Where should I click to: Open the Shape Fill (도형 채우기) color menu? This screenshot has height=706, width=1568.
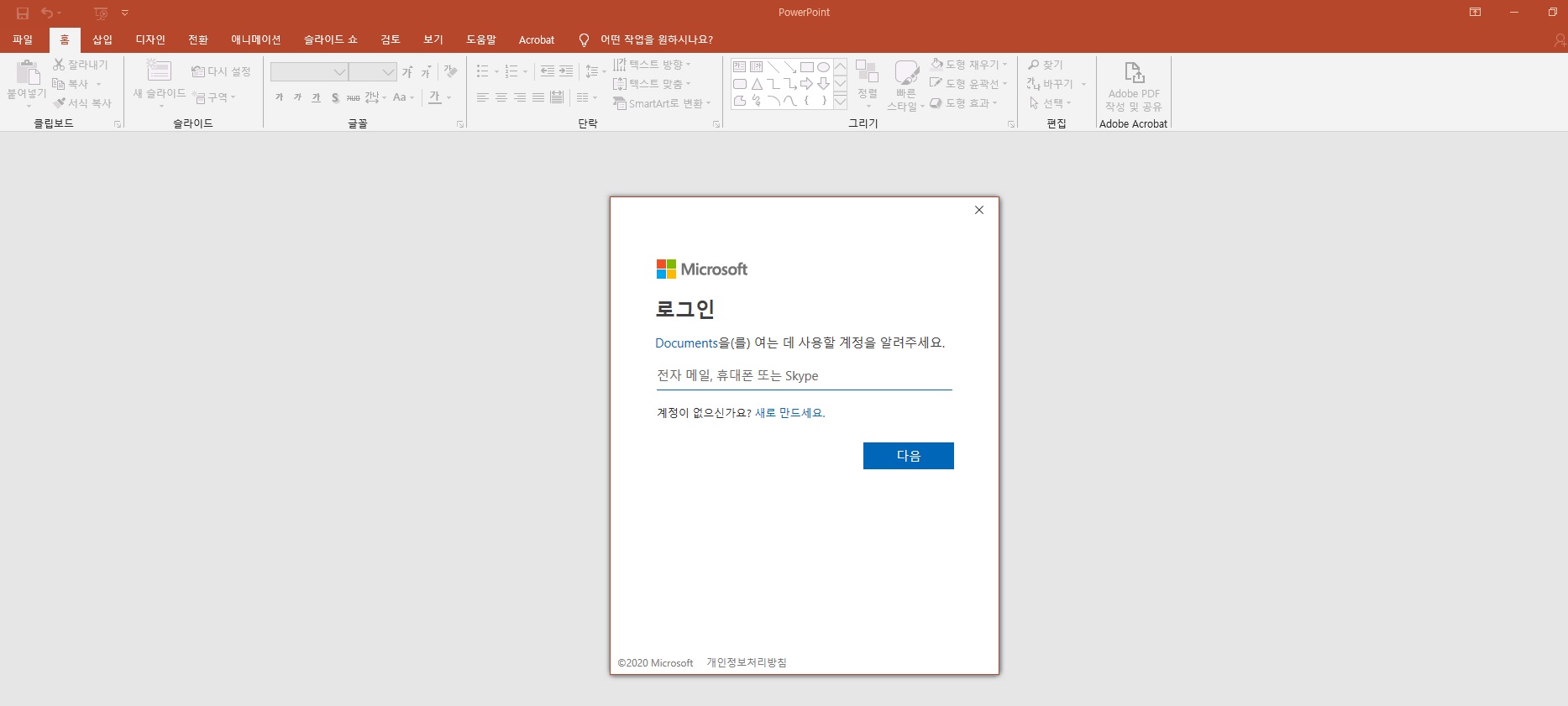[969, 65]
